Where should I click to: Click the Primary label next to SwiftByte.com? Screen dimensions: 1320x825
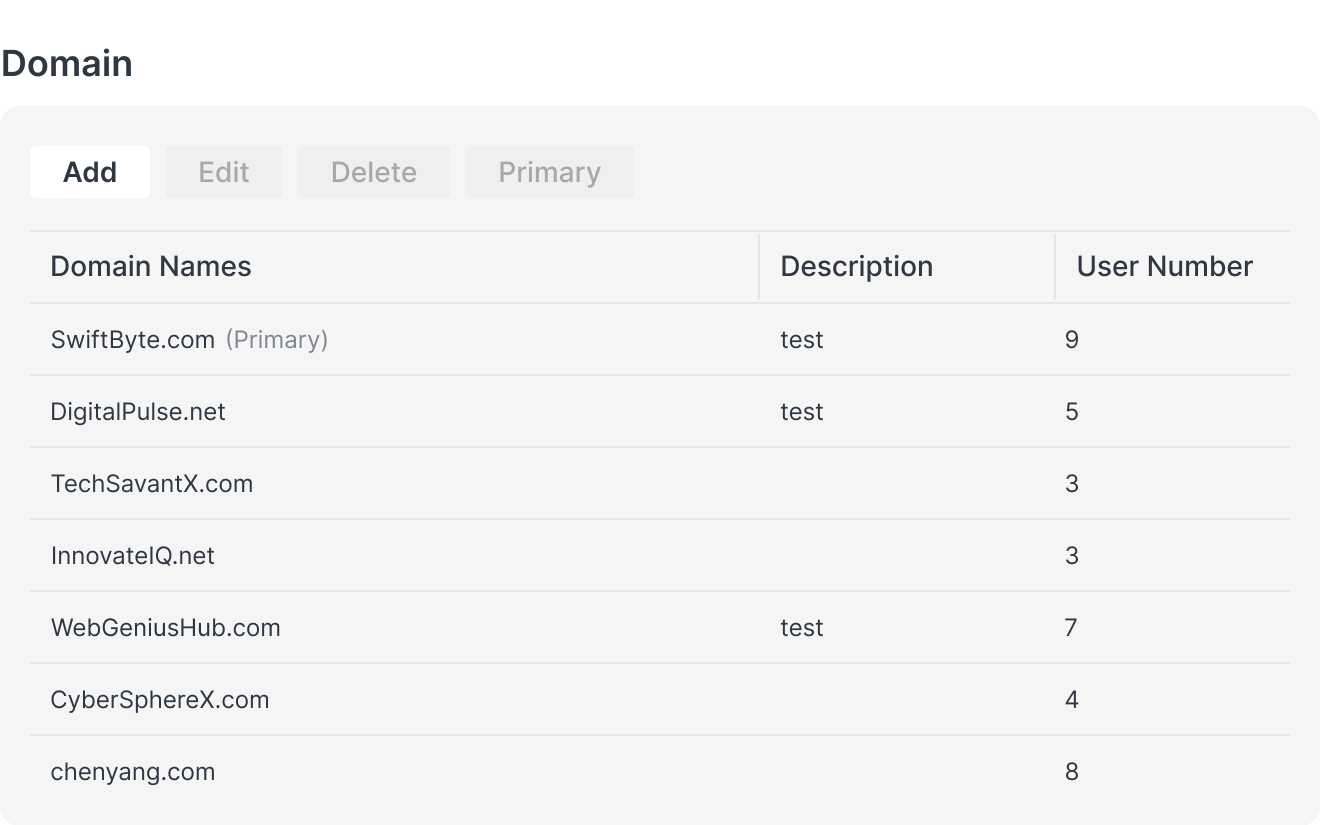[277, 339]
